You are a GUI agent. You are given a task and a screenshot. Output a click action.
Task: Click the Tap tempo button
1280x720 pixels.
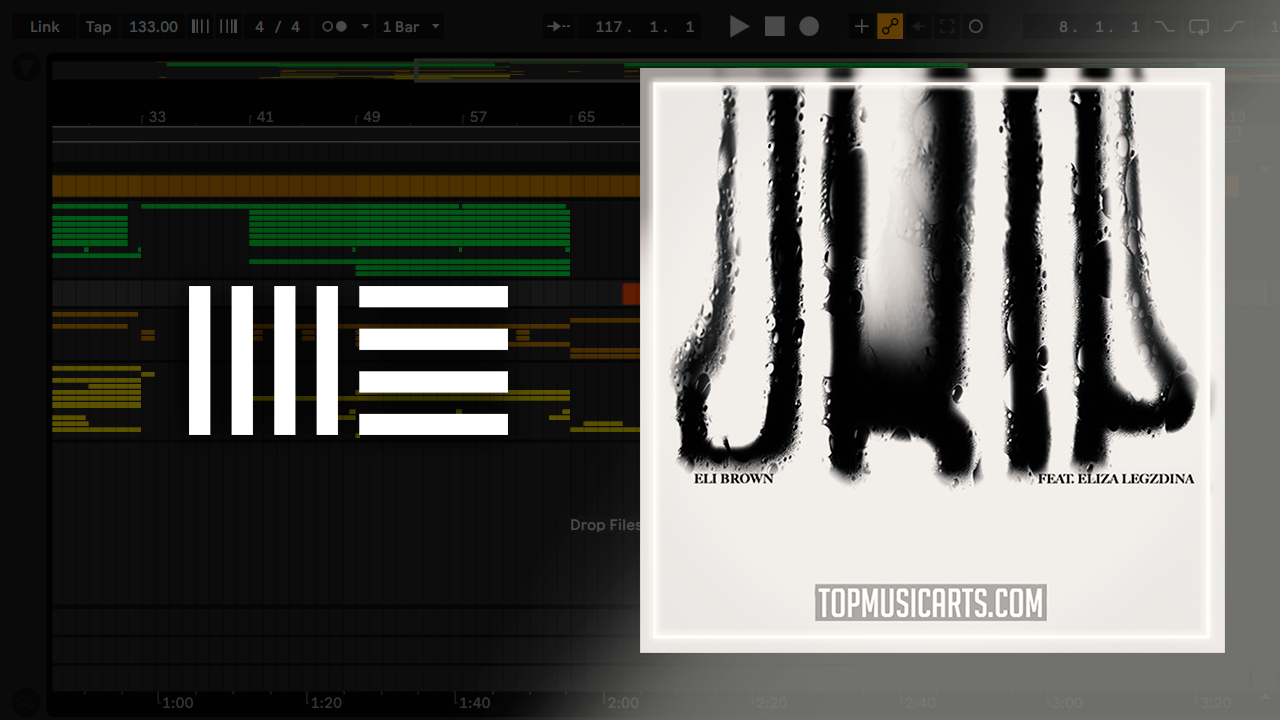pos(98,27)
